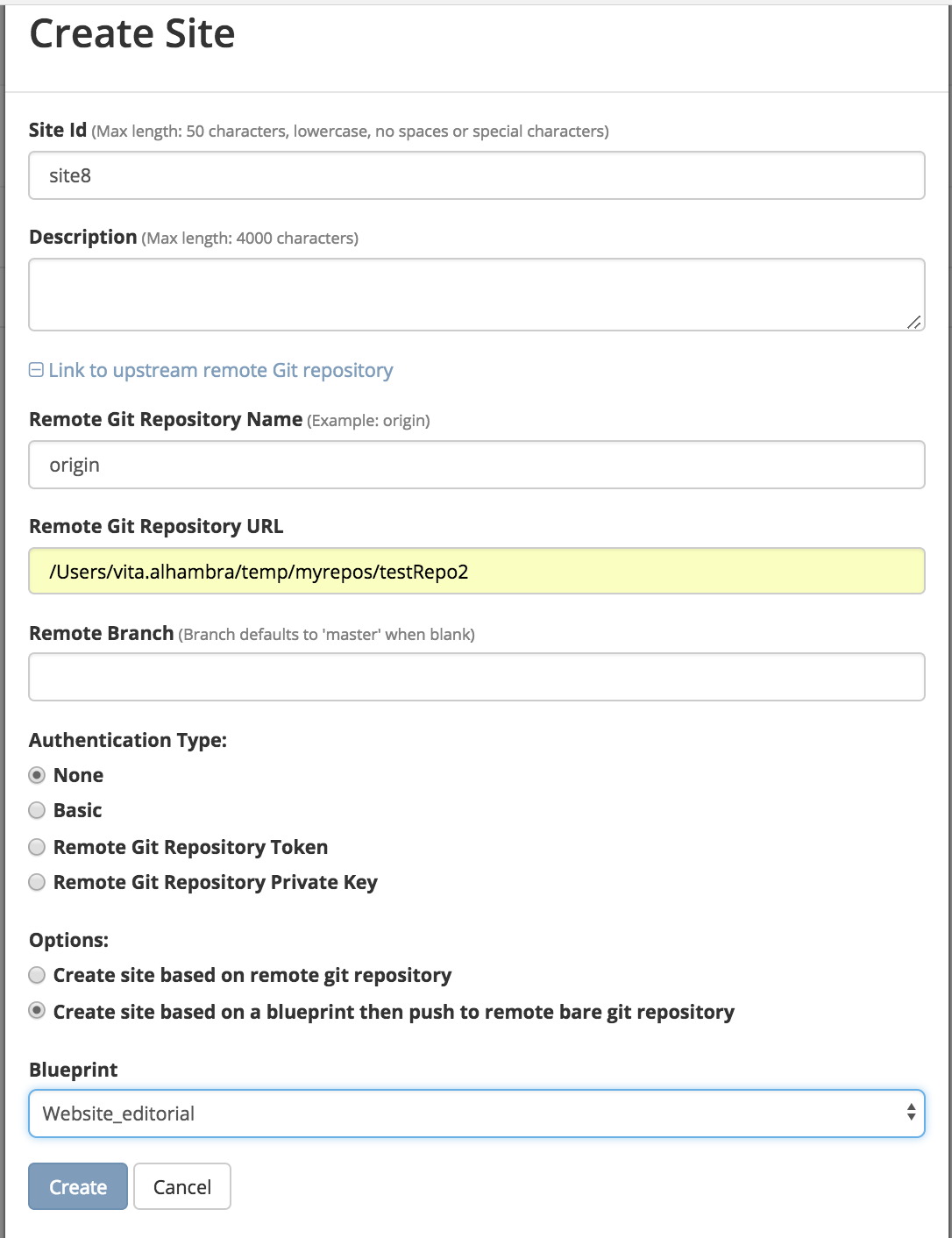Click the None radio label text
Image resolution: width=952 pixels, height=1238 pixels.
(78, 775)
